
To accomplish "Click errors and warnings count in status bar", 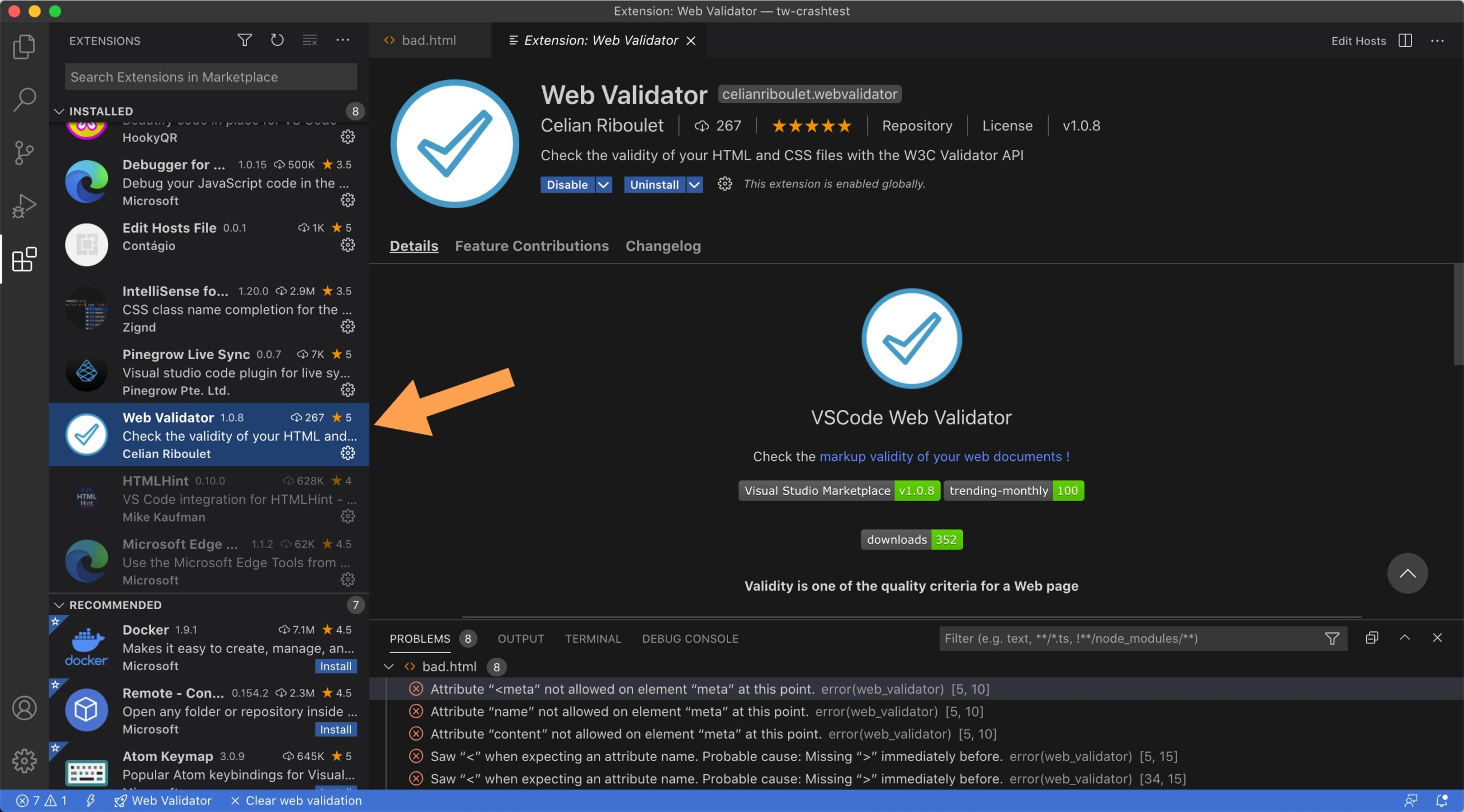I will (x=41, y=801).
